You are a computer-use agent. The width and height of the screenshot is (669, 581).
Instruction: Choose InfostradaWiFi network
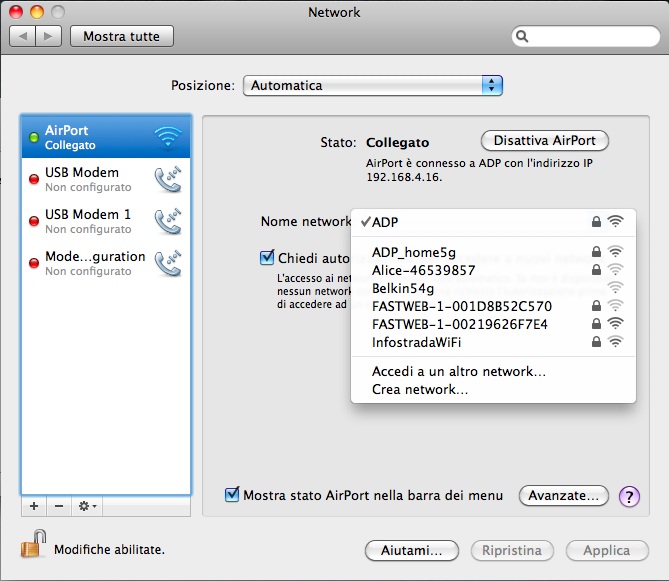(493, 342)
